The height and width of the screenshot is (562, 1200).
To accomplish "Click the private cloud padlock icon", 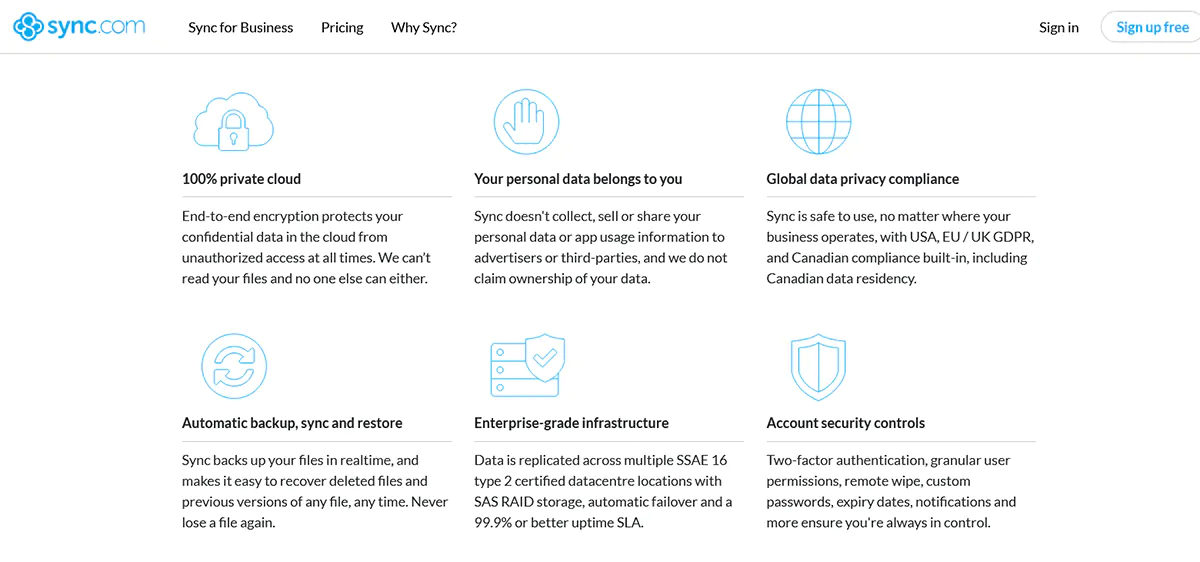I will tap(233, 122).
